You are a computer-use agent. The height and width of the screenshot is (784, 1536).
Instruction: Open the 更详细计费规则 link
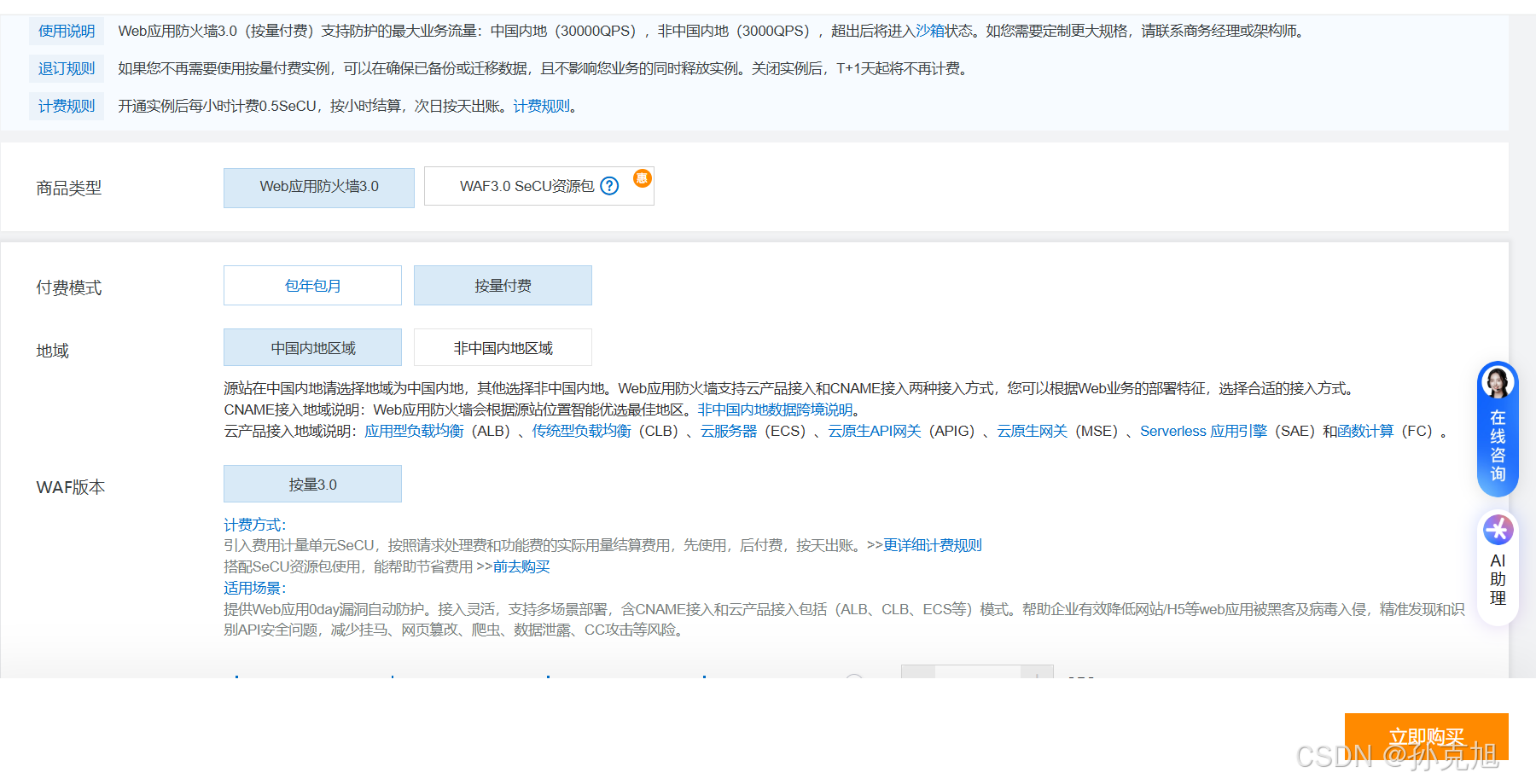pyautogui.click(x=932, y=545)
